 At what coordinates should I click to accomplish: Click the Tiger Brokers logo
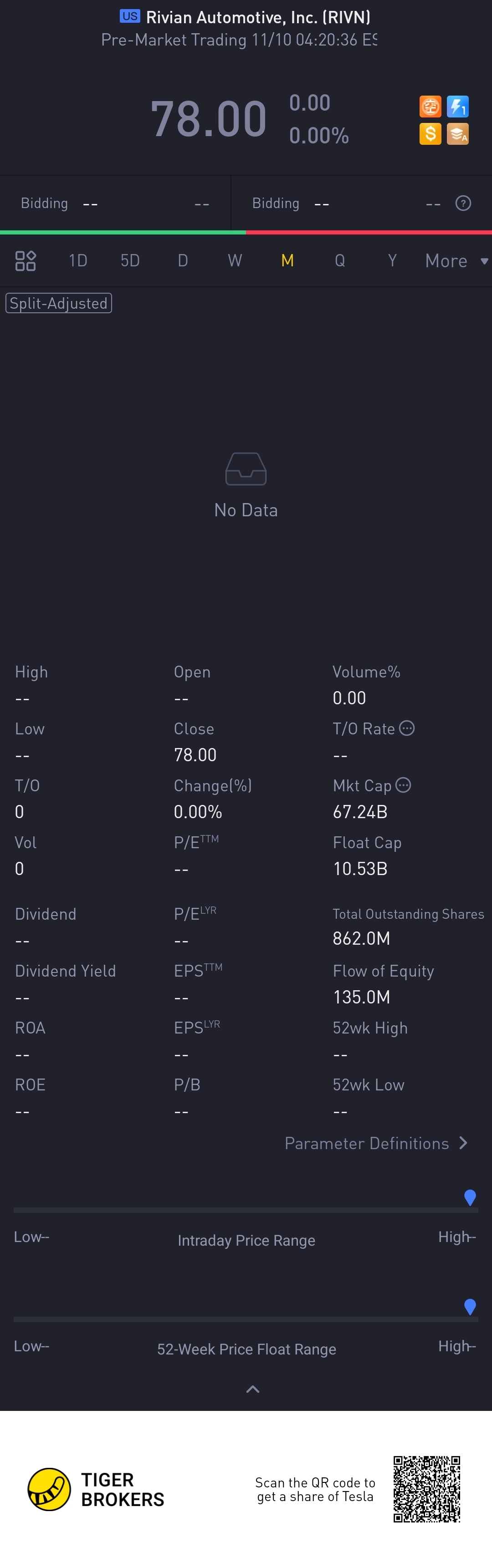click(x=49, y=1490)
